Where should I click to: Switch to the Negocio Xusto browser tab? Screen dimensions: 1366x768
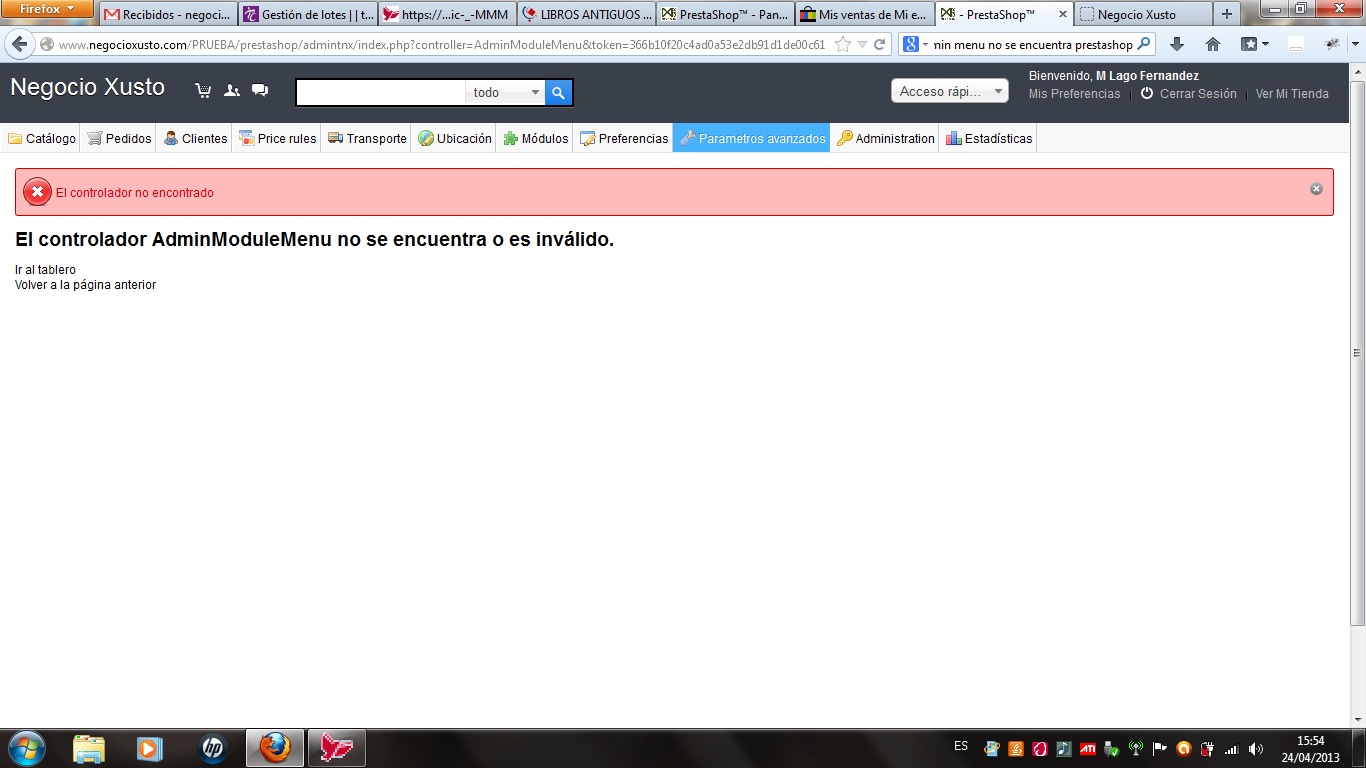1142,15
